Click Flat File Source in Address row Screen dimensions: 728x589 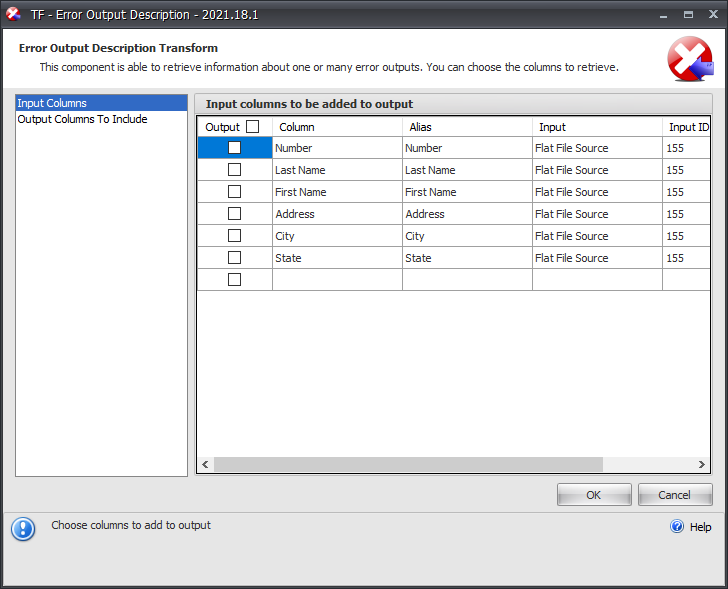point(597,214)
